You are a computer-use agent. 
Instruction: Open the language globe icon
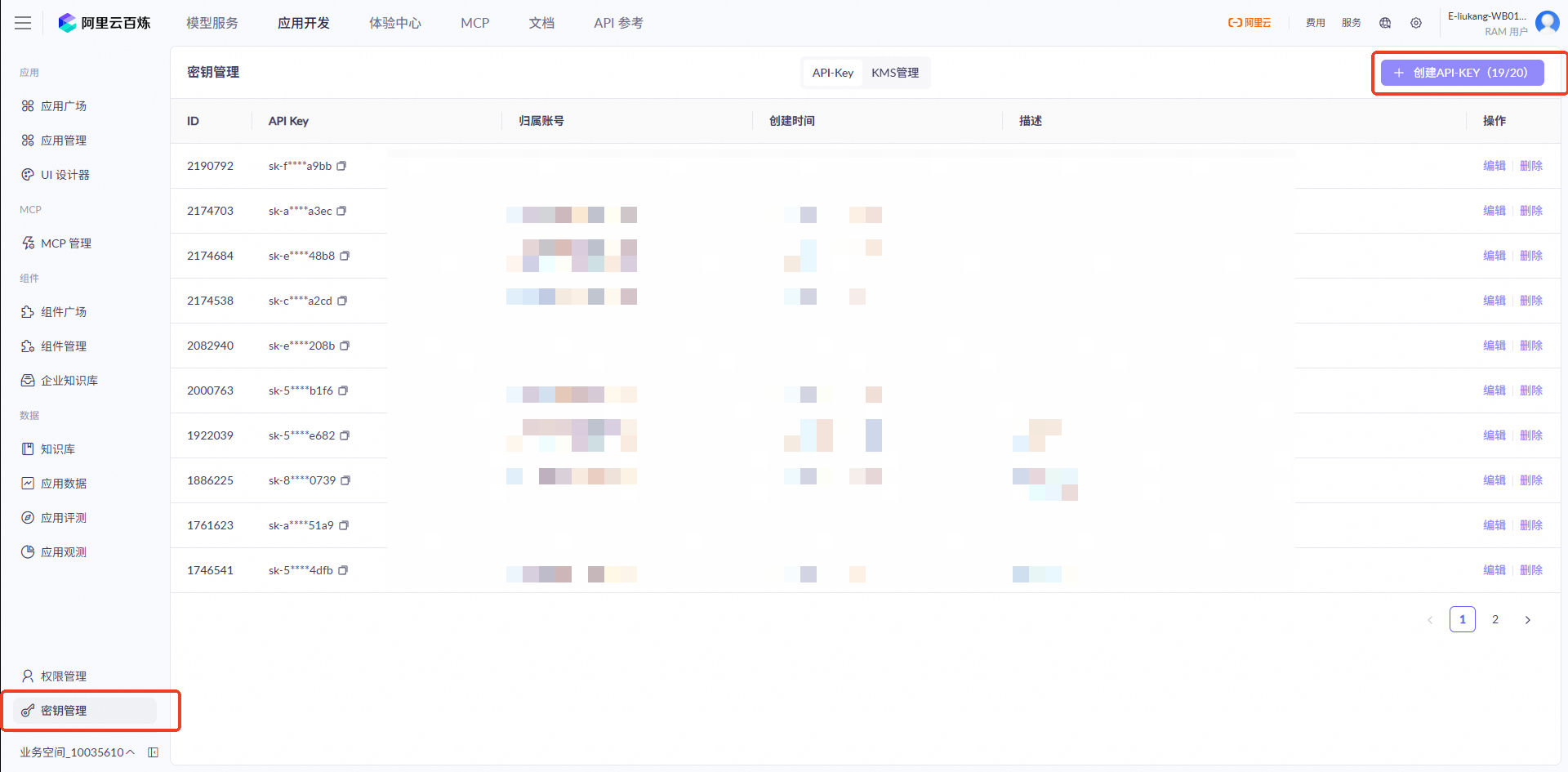point(1385,23)
